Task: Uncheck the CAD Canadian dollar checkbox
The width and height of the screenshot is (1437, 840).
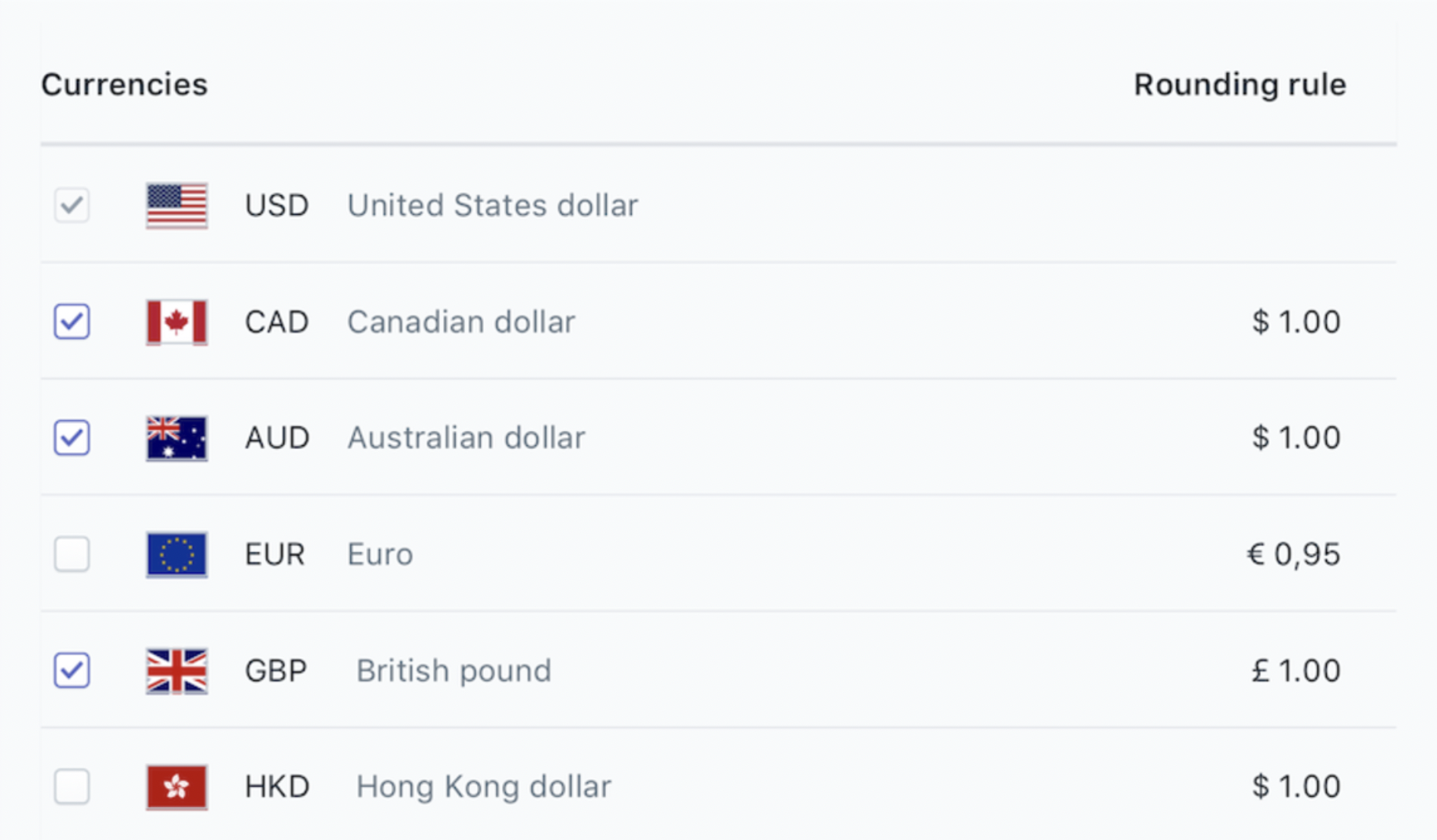Action: coord(72,322)
